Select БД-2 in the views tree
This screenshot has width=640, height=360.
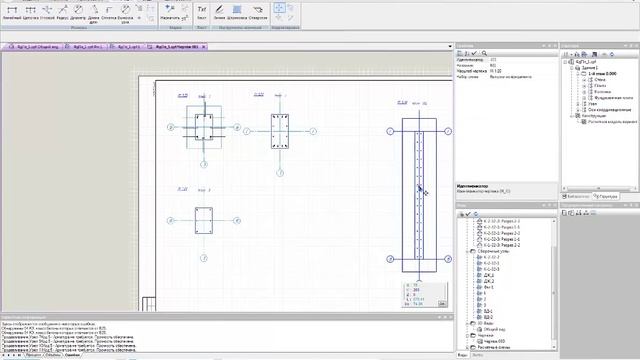click(488, 317)
